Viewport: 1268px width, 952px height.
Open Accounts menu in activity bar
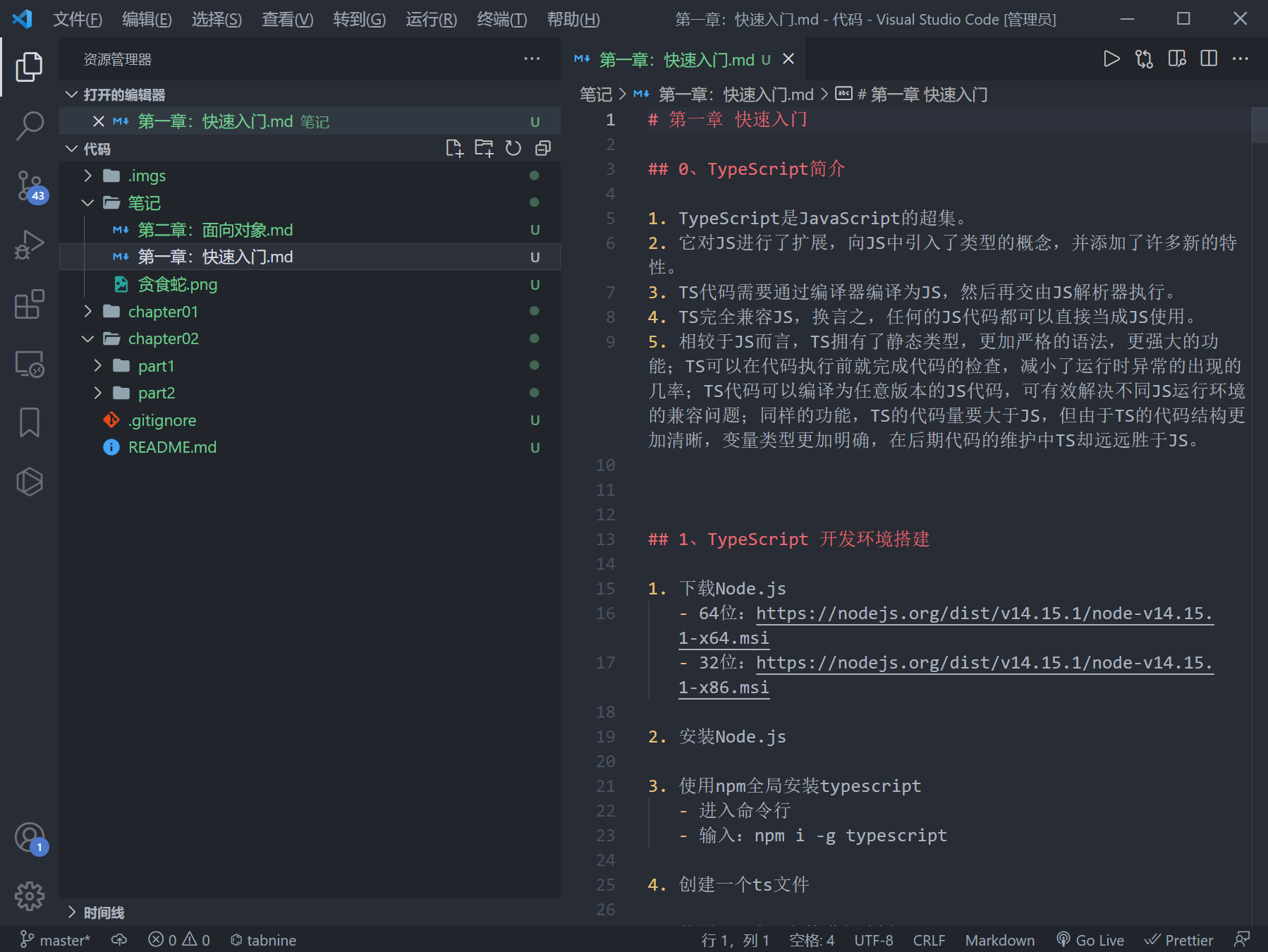30,838
